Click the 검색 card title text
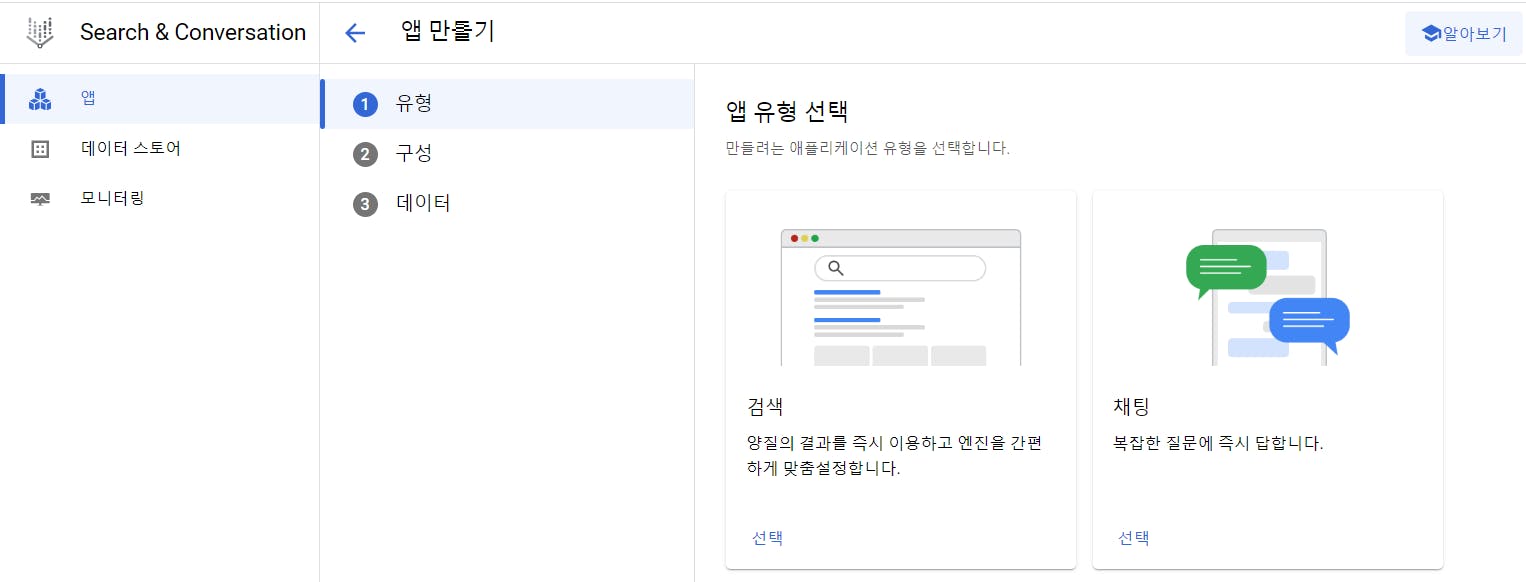This screenshot has width=1526, height=582. (x=765, y=407)
